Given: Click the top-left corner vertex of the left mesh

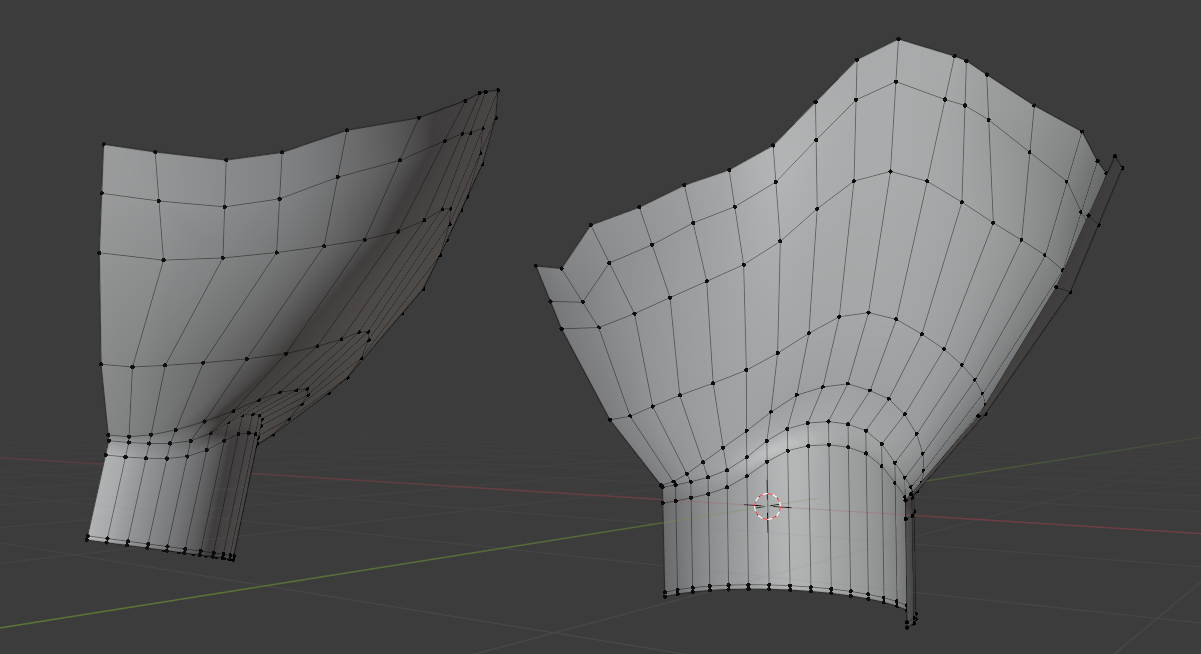Looking at the screenshot, I should point(104,146).
